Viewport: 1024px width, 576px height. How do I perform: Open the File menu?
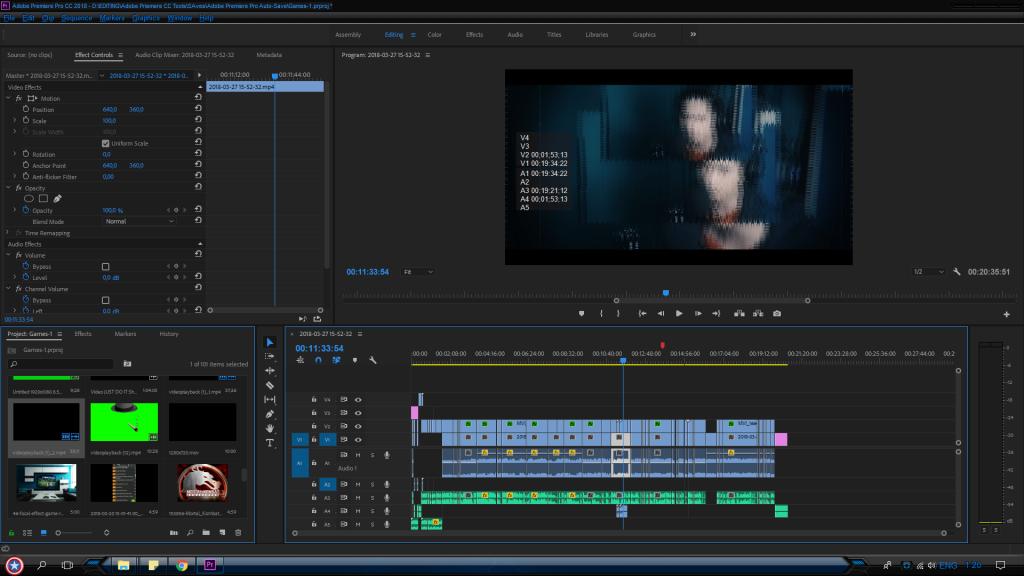click(9, 18)
